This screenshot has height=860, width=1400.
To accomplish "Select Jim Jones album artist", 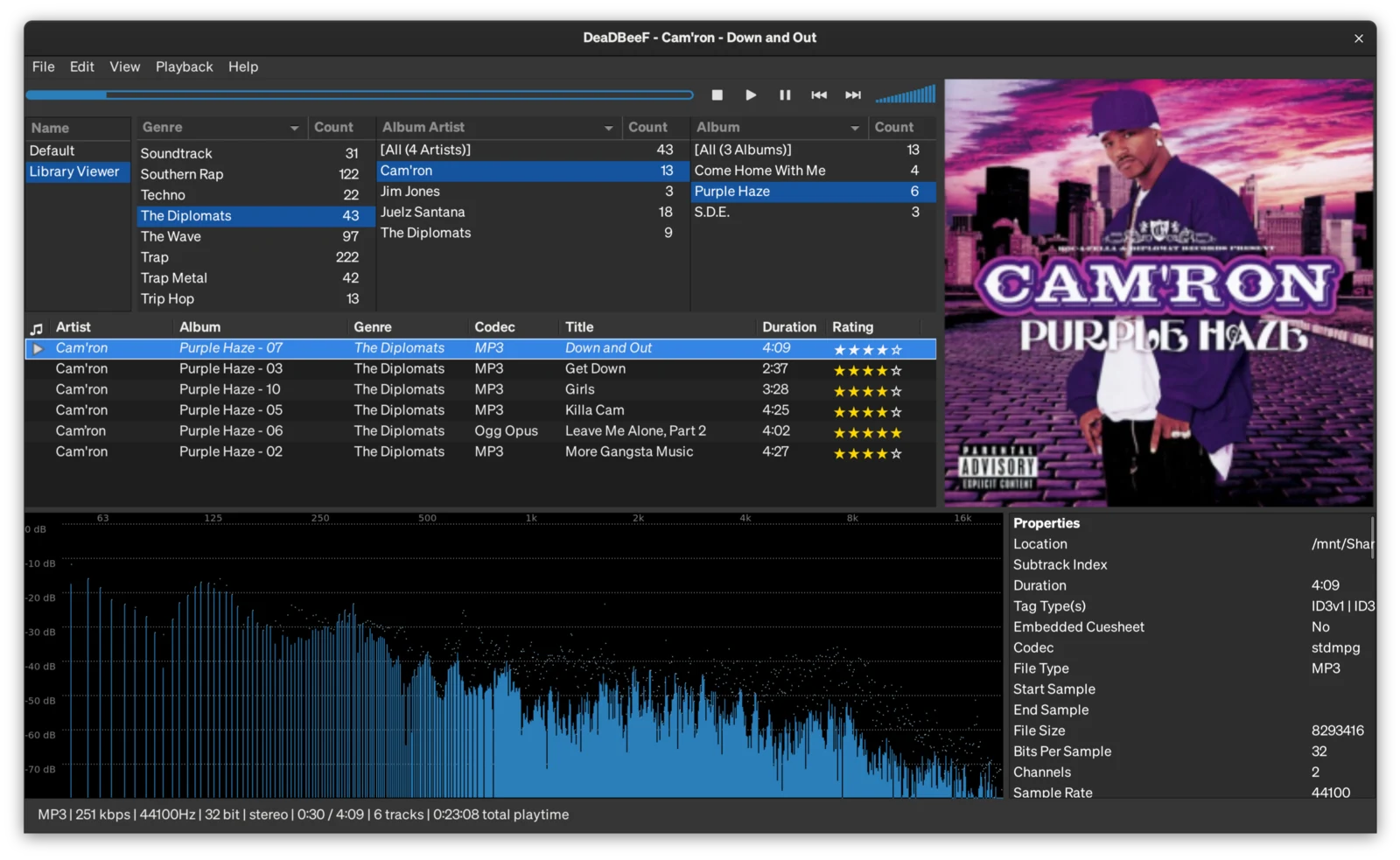I will coord(533,192).
